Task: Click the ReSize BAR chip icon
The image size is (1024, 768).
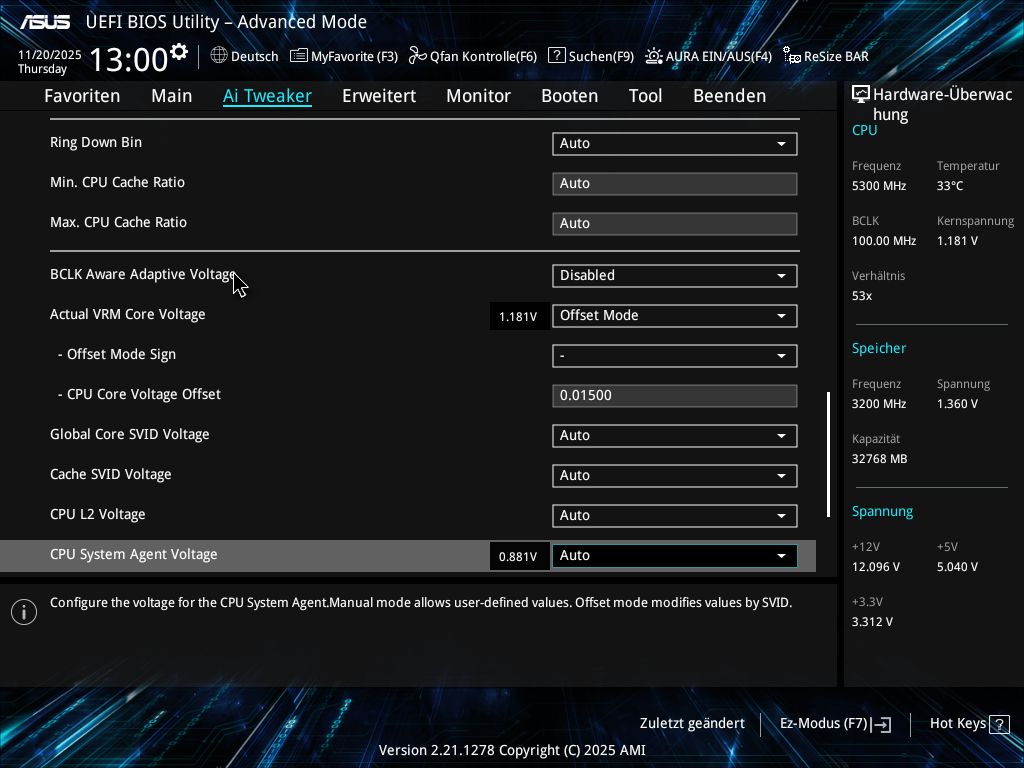Action: coord(792,56)
